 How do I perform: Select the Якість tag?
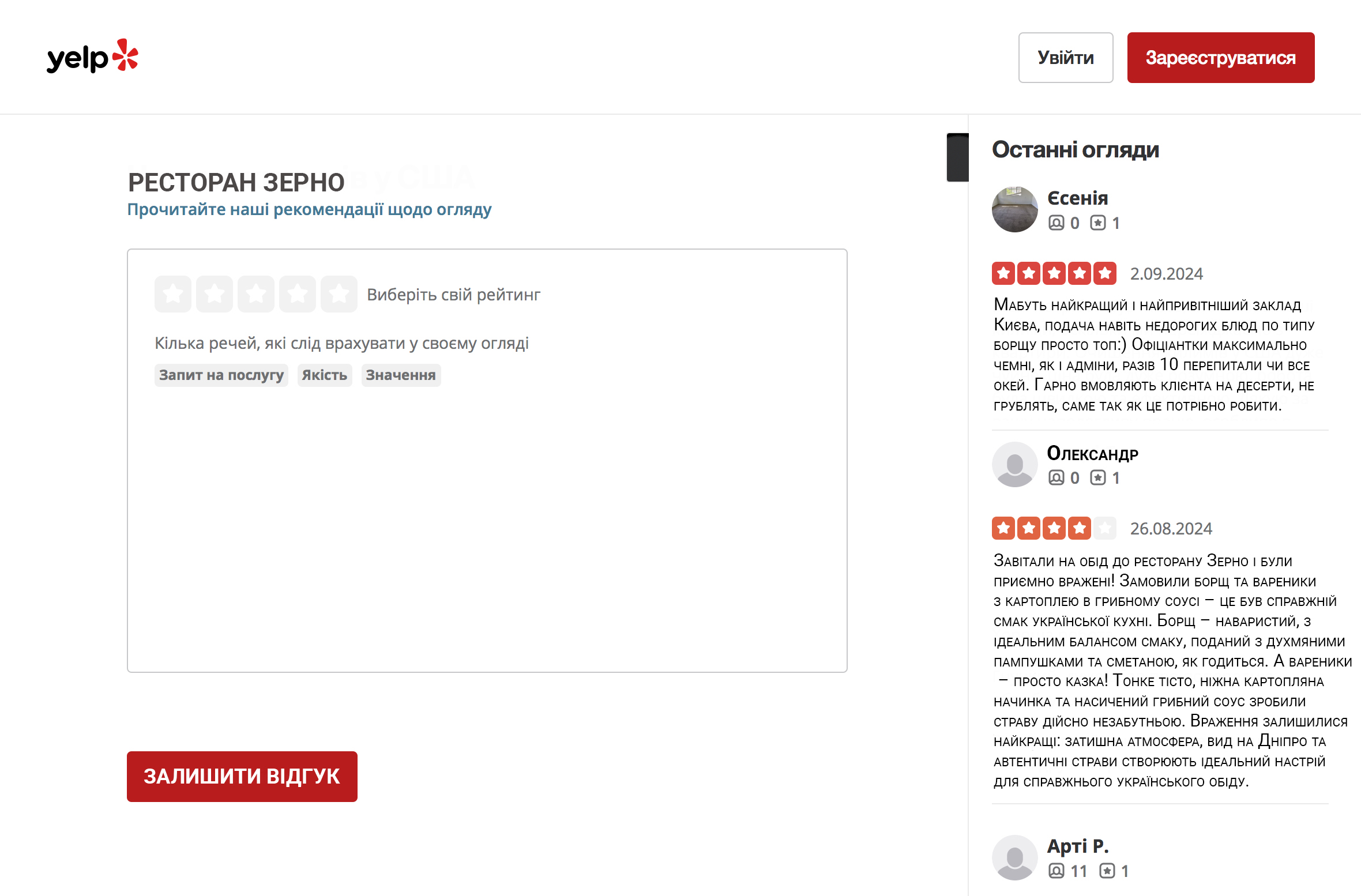click(x=324, y=375)
